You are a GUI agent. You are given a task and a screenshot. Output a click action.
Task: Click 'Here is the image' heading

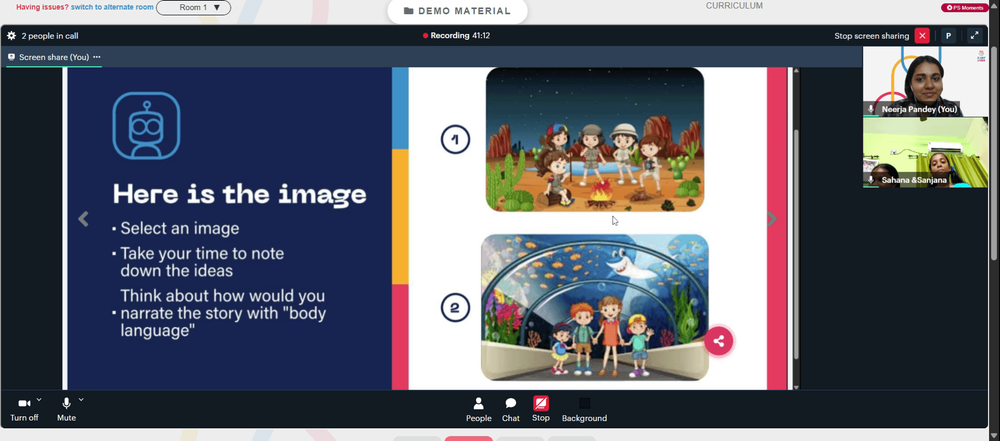240,194
